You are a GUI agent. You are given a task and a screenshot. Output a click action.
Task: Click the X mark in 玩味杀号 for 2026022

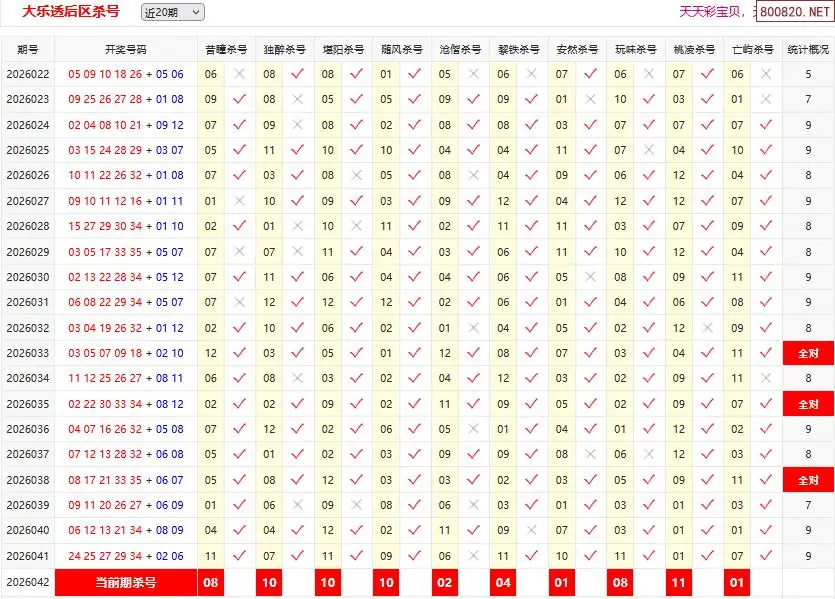coord(649,74)
